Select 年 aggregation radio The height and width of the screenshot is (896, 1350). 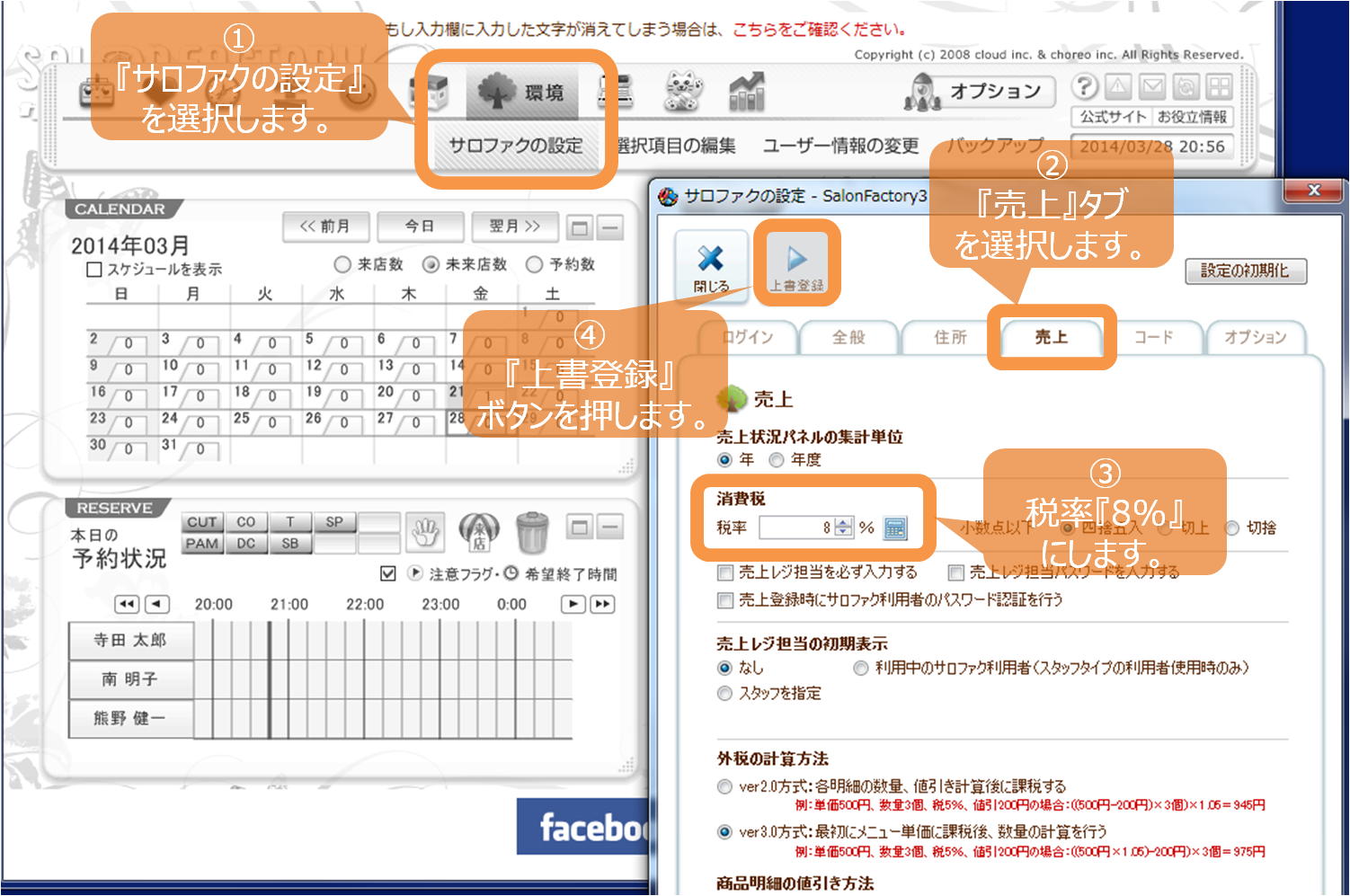click(x=724, y=459)
